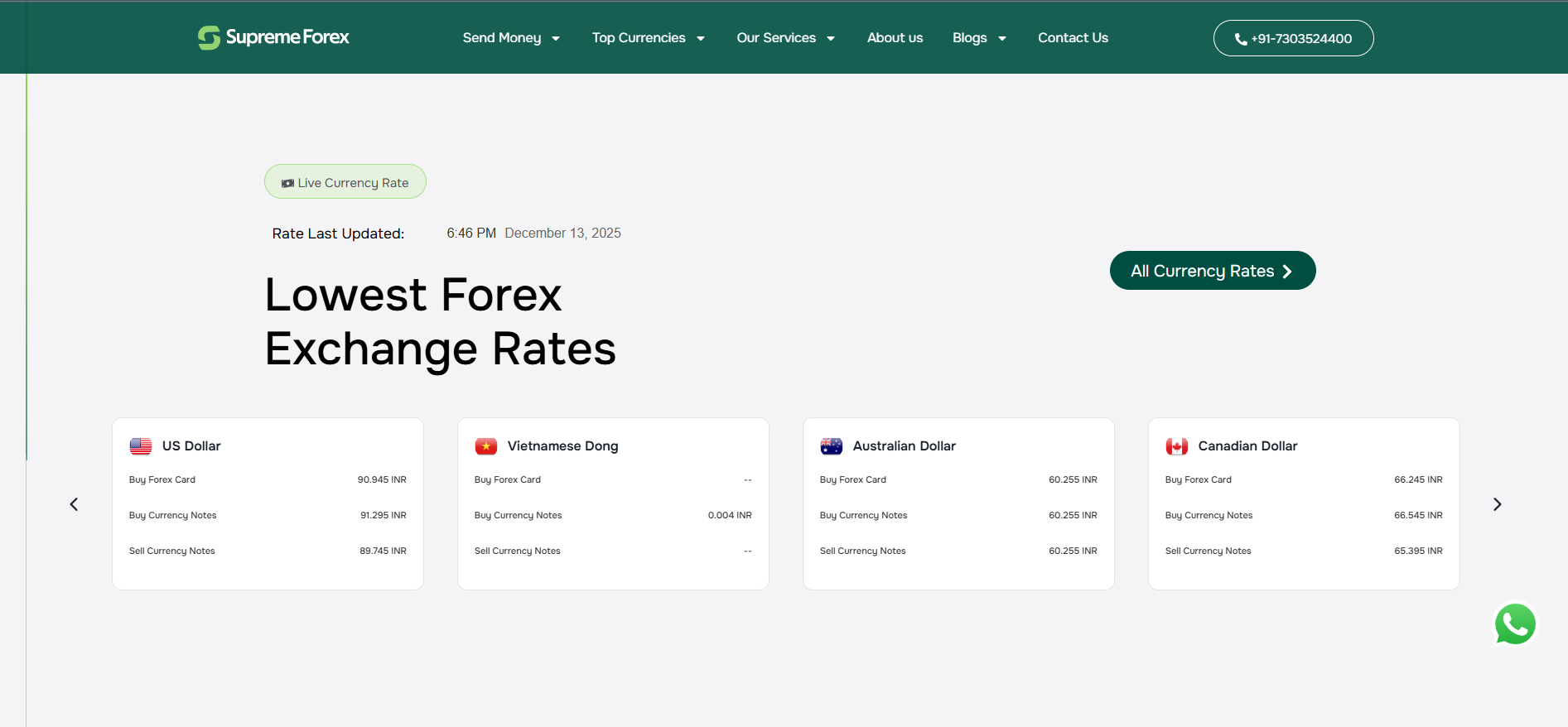The height and width of the screenshot is (727, 1568).
Task: Open the Top Currencies dropdown
Action: [648, 38]
